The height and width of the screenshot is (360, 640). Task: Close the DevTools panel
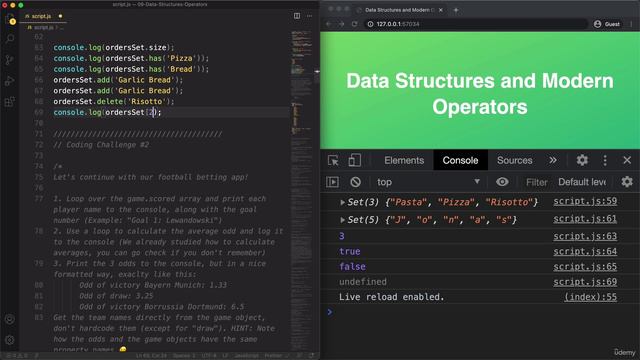[x=627, y=160]
